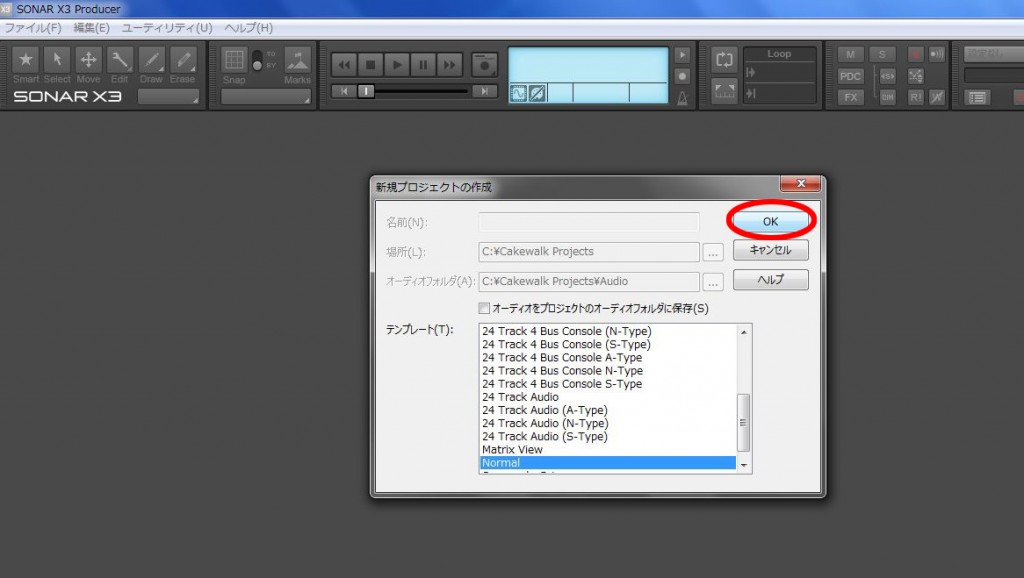Toggle input echo (speaker icon)
The height and width of the screenshot is (578, 1024).
(937, 55)
